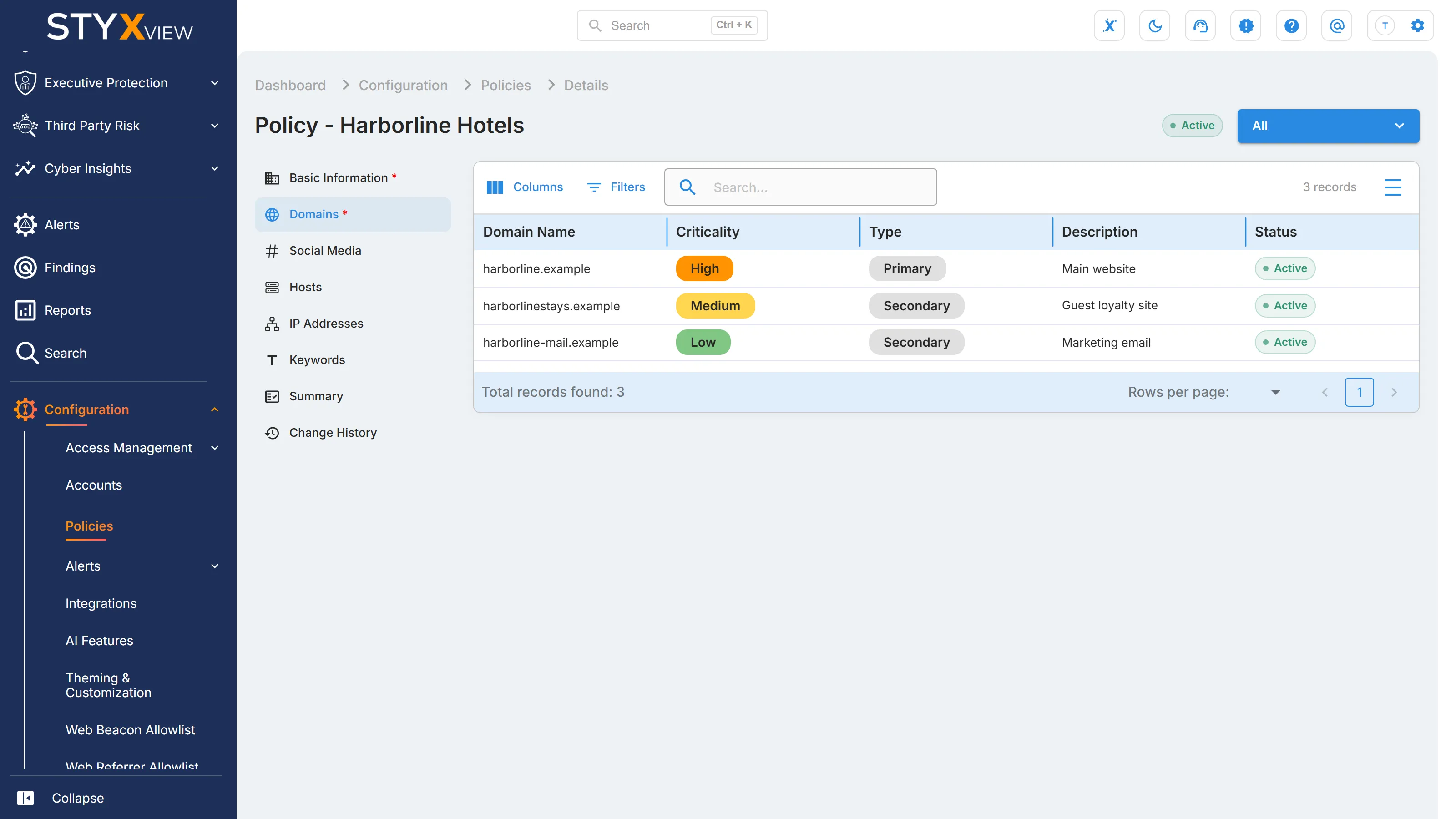This screenshot has height=819, width=1456.
Task: Click the @ mention icon in header
Action: [1337, 25]
